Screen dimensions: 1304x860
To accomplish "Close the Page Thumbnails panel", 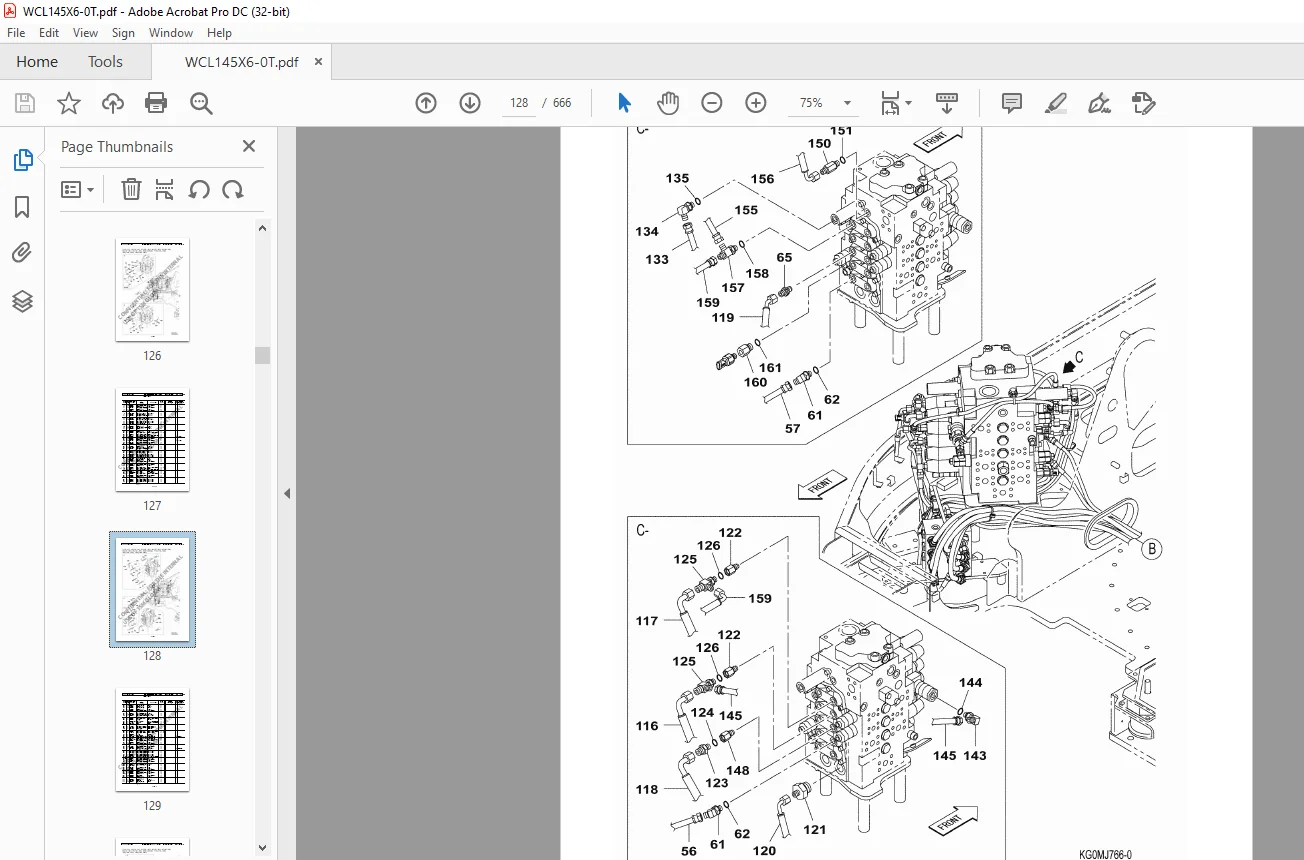I will tap(249, 146).
